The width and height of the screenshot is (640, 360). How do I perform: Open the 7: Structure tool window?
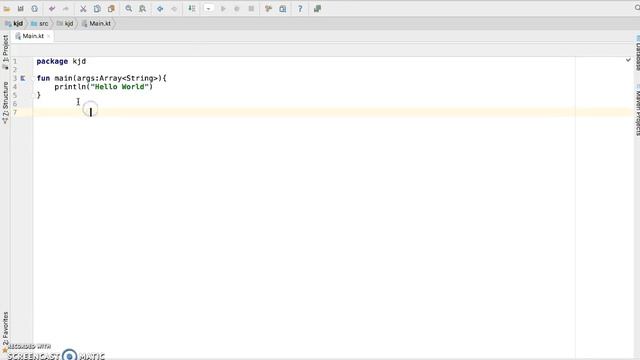5,103
